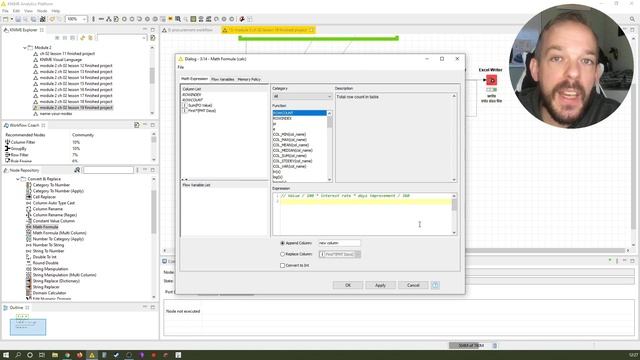This screenshot has height=360, width=640.
Task: Click the fuzzy search icon in Node Repository
Action: (77, 170)
